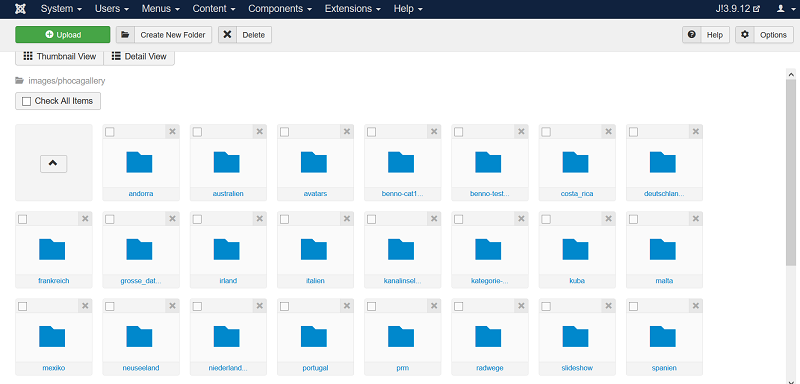Image resolution: width=800 pixels, height=384 pixels.
Task: Click the green Upload button
Action: [63, 35]
